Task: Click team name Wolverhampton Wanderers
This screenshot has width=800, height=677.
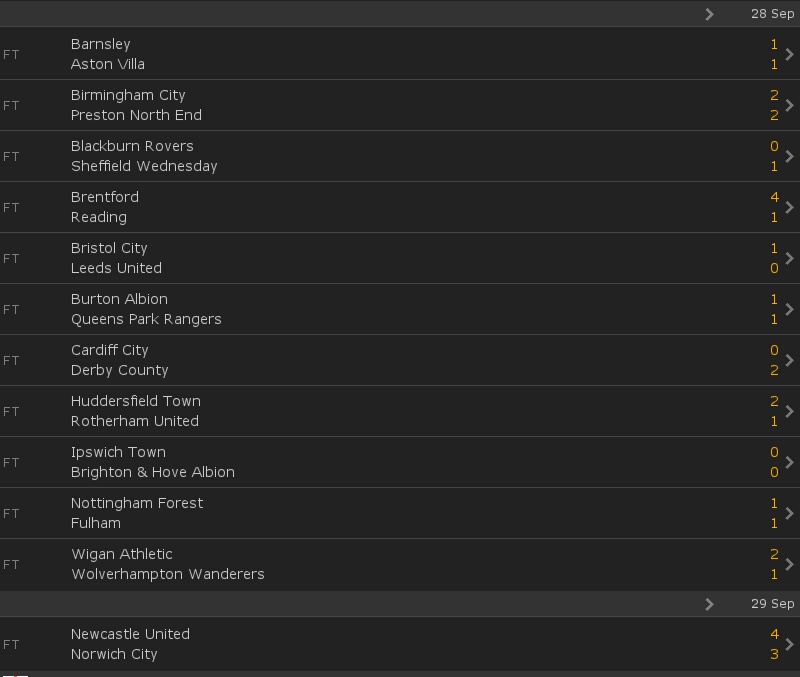Action: click(x=168, y=574)
